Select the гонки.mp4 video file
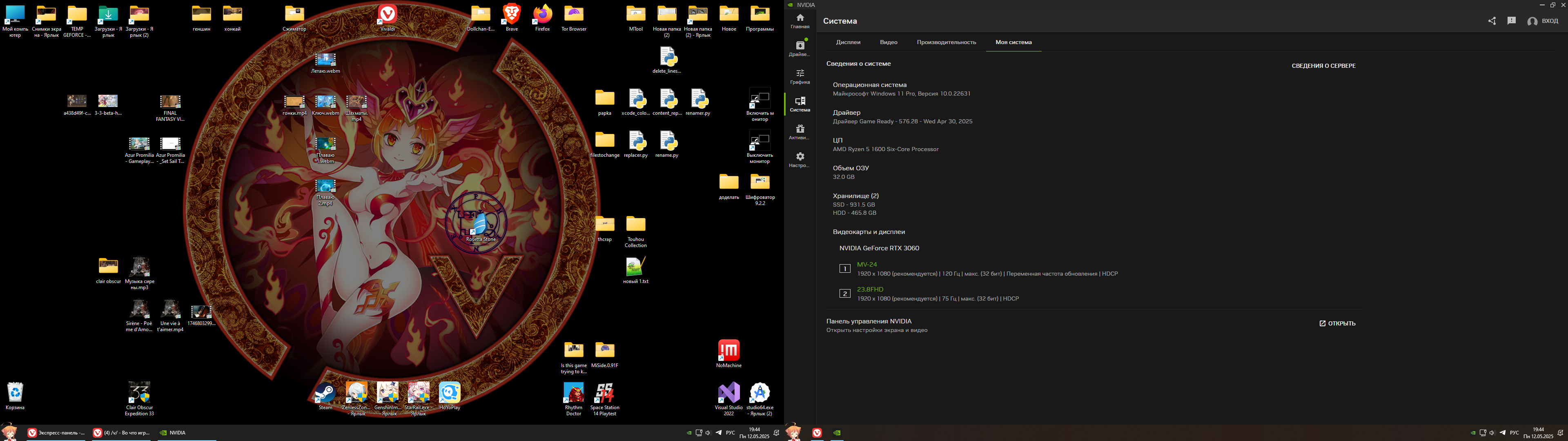 pyautogui.click(x=294, y=105)
